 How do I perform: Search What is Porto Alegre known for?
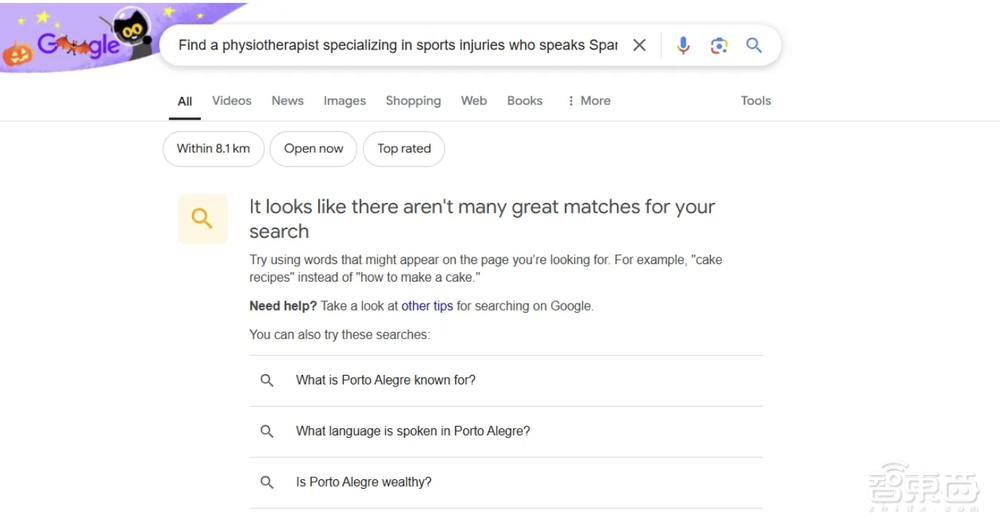[386, 380]
